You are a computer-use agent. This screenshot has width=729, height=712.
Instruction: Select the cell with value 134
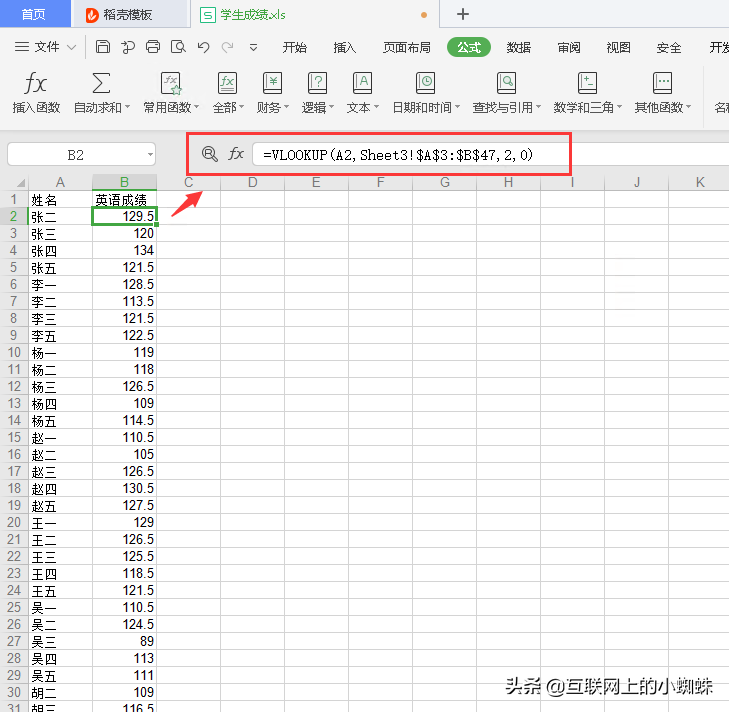pyautogui.click(x=124, y=251)
